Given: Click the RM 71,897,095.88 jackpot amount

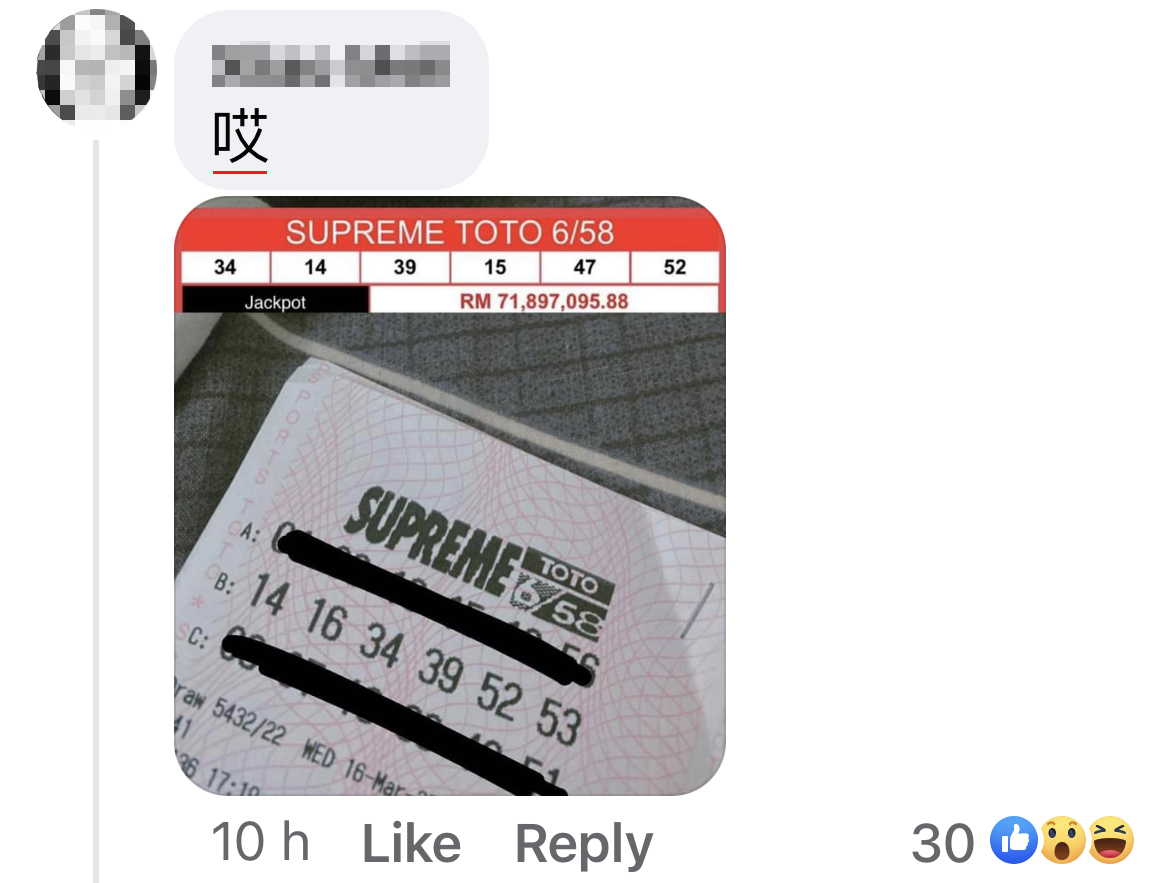Looking at the screenshot, I should click(x=544, y=301).
